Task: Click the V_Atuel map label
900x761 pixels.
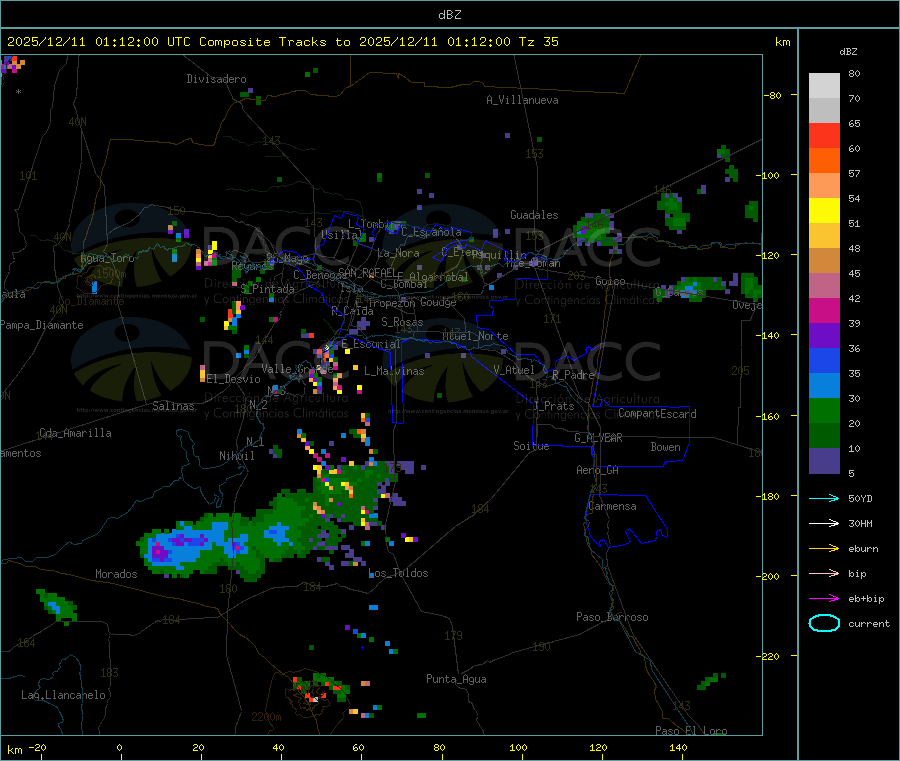Action: pos(514,370)
